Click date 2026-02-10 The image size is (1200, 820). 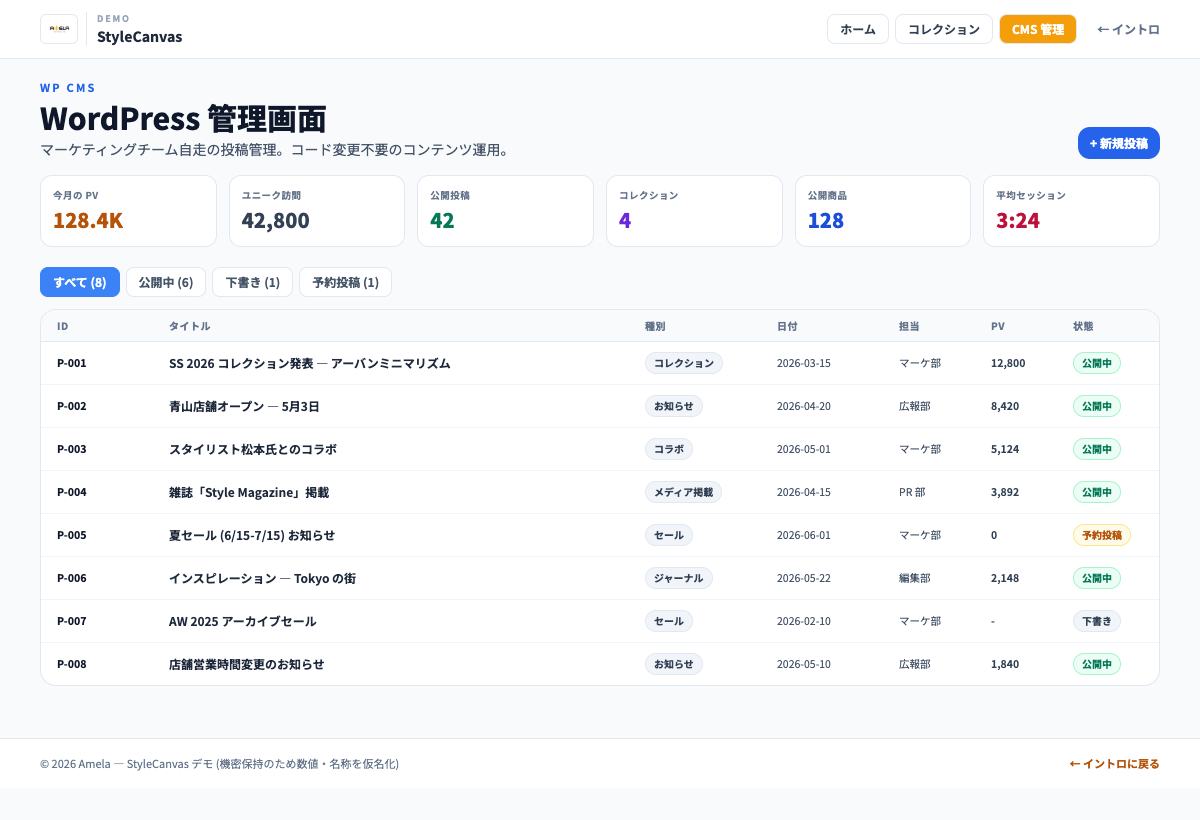click(804, 621)
